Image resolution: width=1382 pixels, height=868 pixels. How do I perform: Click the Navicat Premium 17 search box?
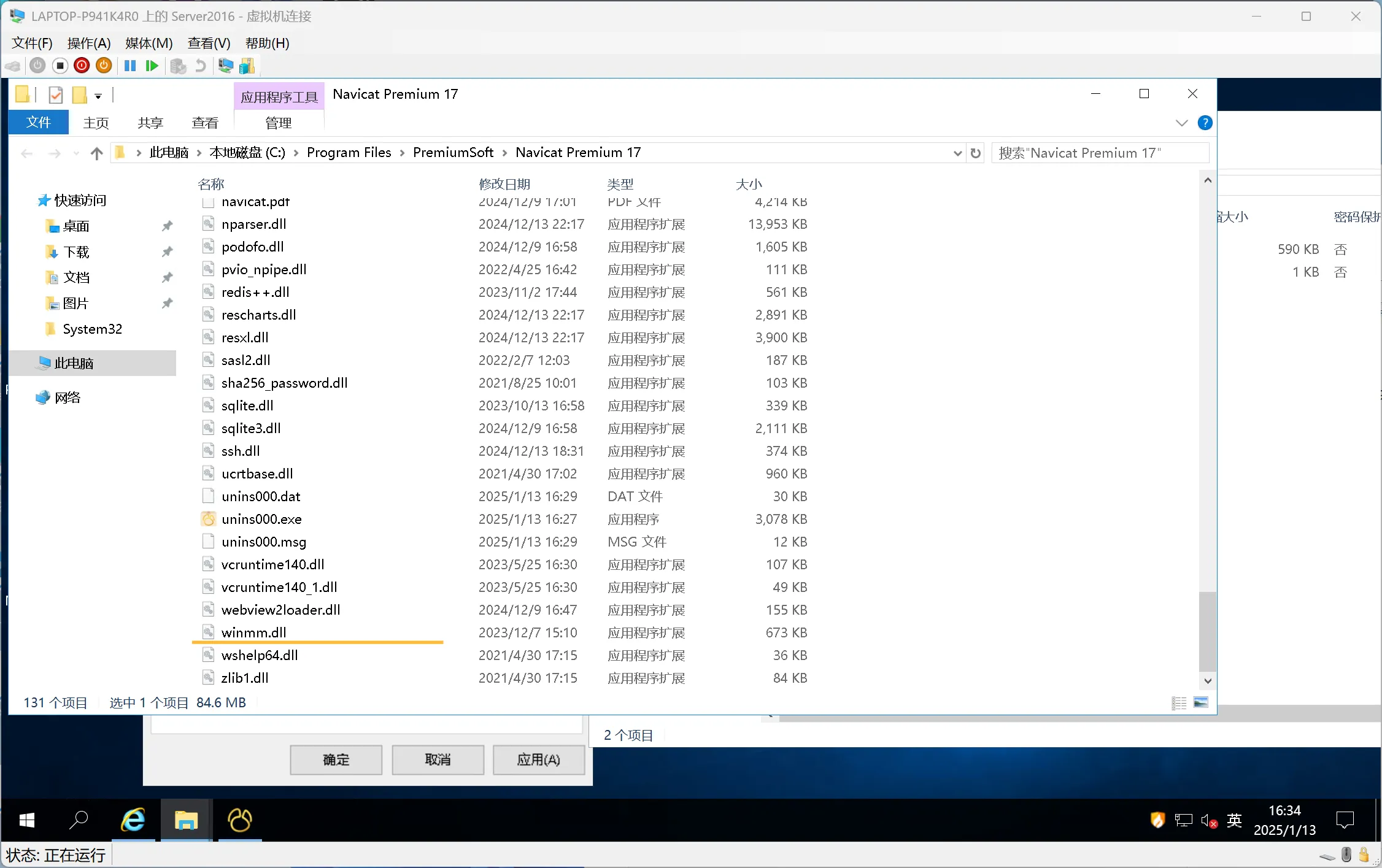pos(1100,153)
